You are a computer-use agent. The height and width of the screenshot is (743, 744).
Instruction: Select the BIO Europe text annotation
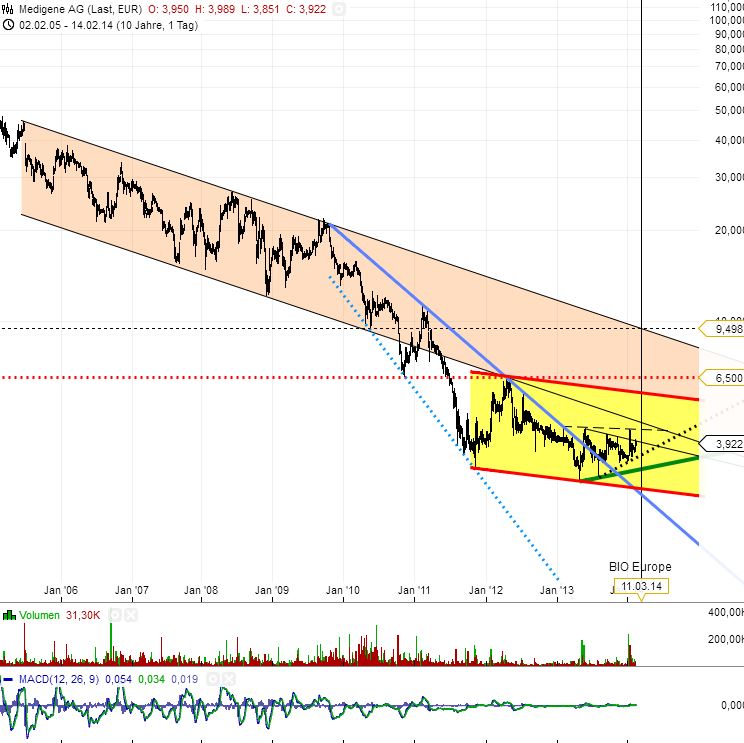click(x=640, y=567)
